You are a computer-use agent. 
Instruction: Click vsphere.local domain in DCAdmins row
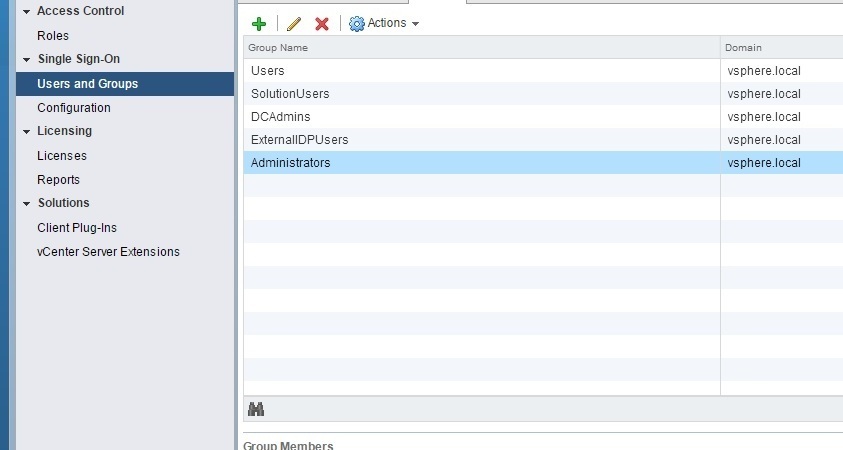click(764, 117)
